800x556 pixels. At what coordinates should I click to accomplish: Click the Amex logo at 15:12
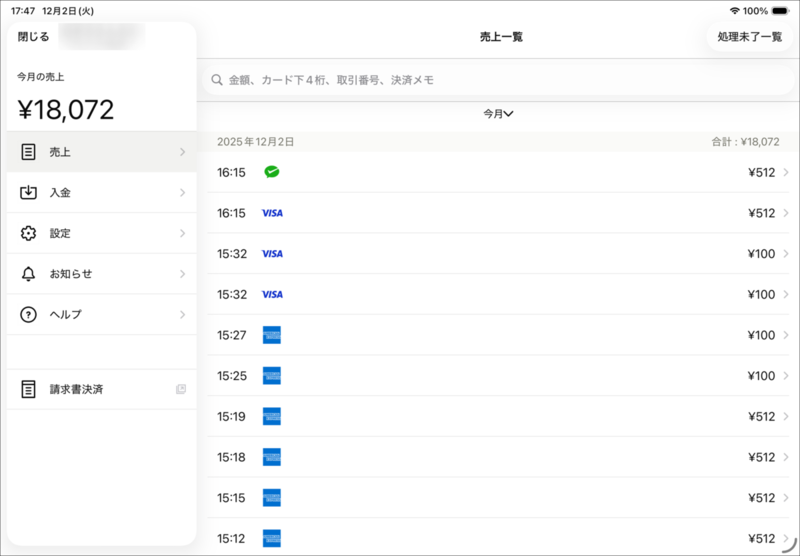(x=272, y=539)
